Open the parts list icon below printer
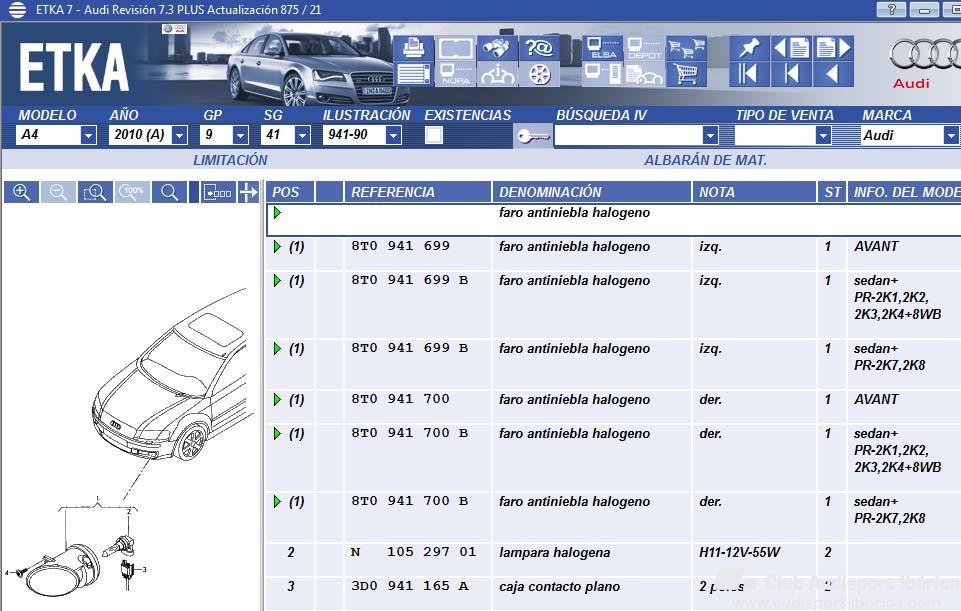 click(414, 74)
